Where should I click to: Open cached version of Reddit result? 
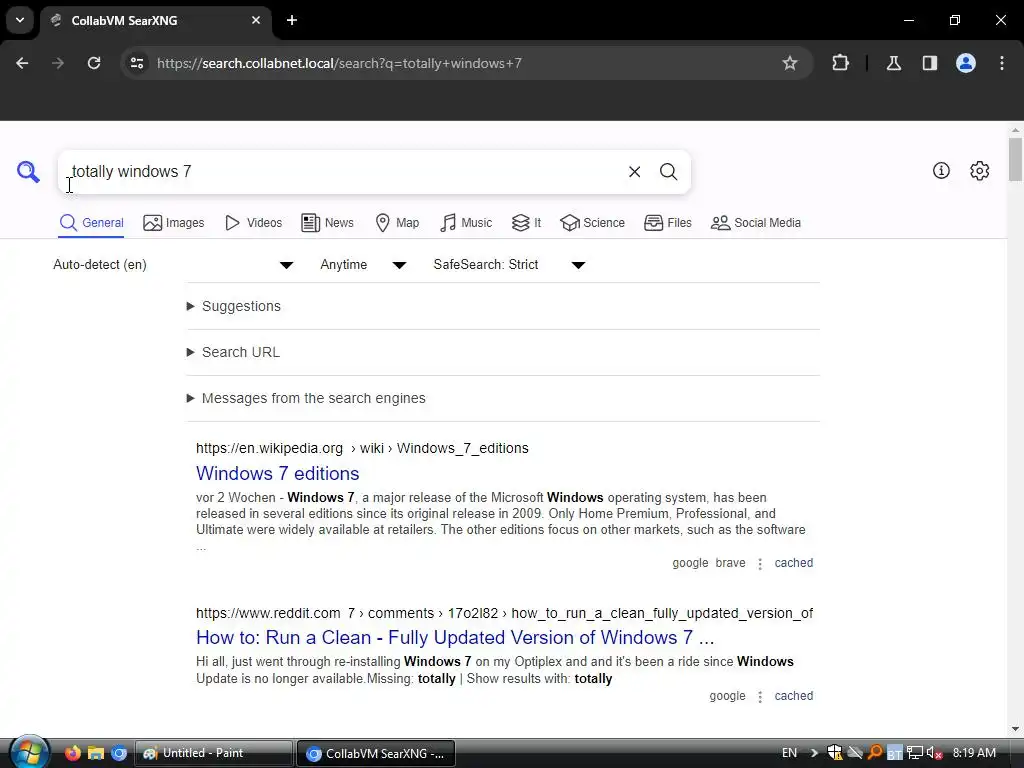pos(793,696)
